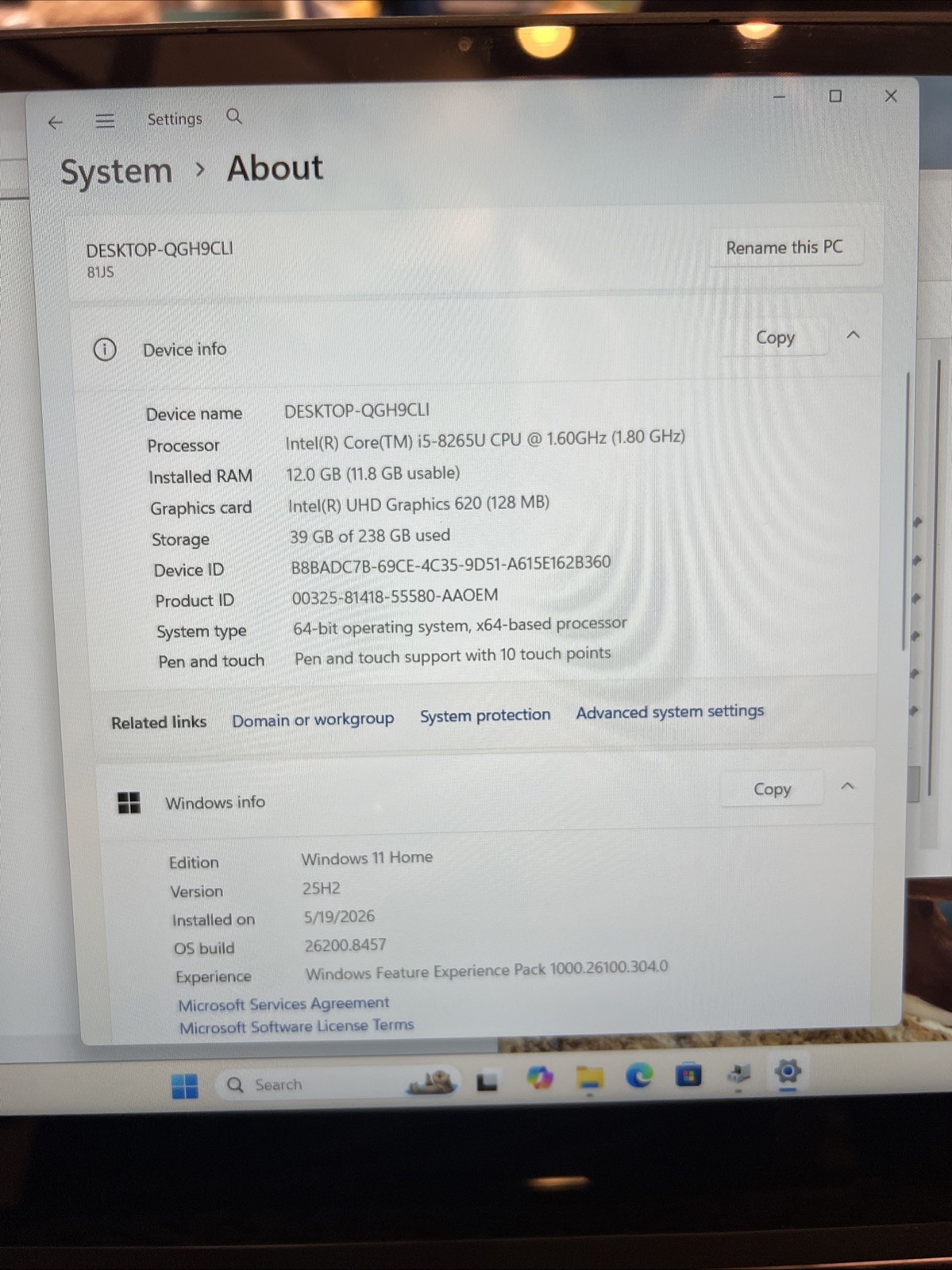
Task: Open the hamburger navigation menu
Action: click(105, 121)
